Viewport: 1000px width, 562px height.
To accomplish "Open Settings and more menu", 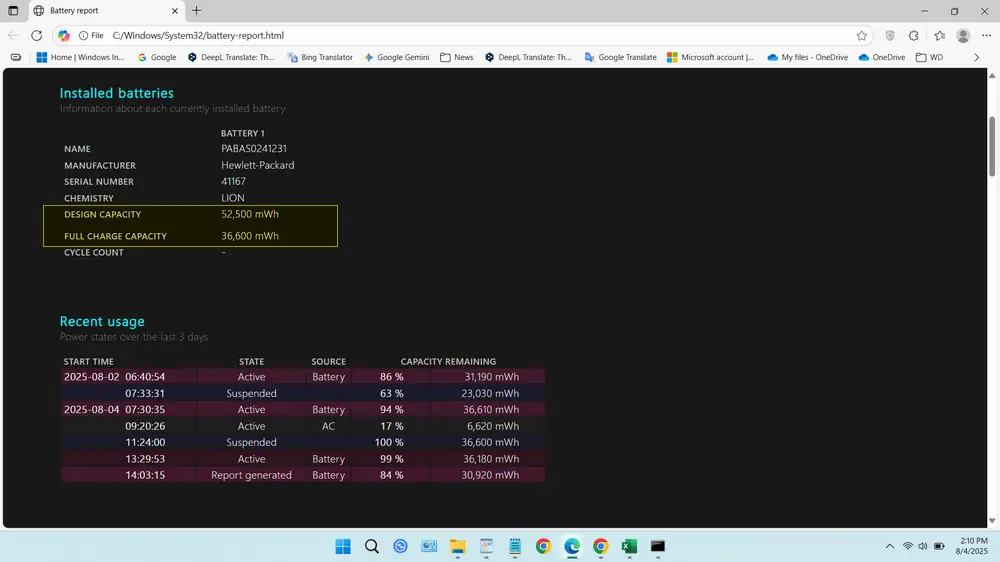I will [987, 36].
